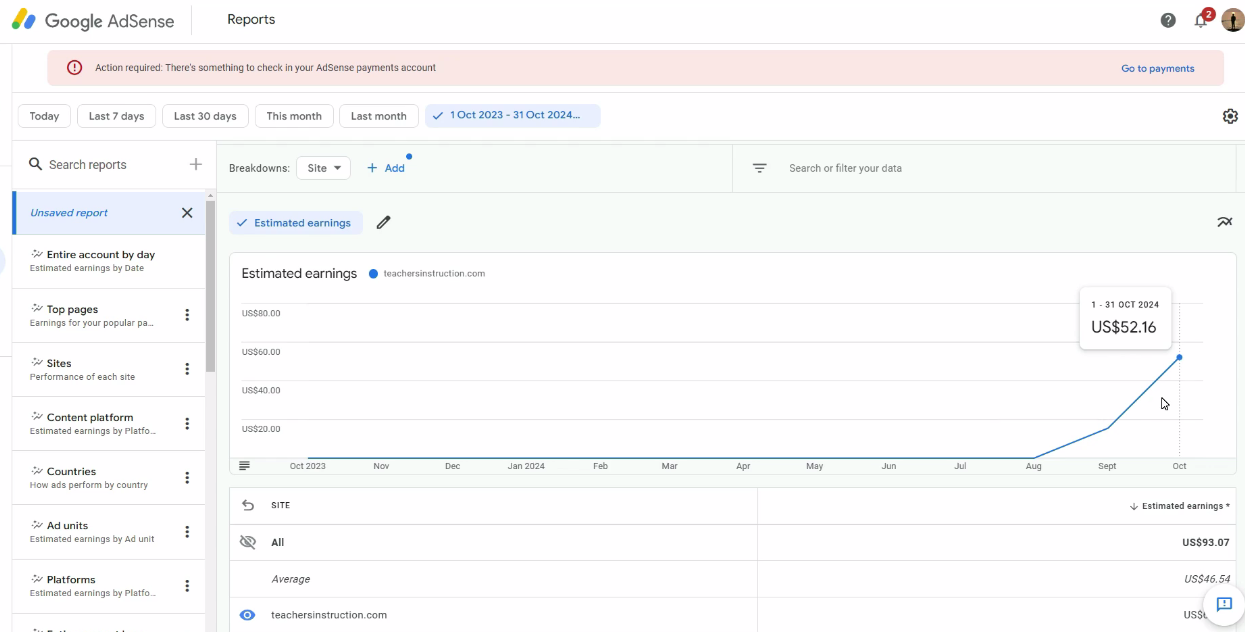Screen dimensions: 1245x632
Task: Open chart legend menu icon
Action: [244, 465]
